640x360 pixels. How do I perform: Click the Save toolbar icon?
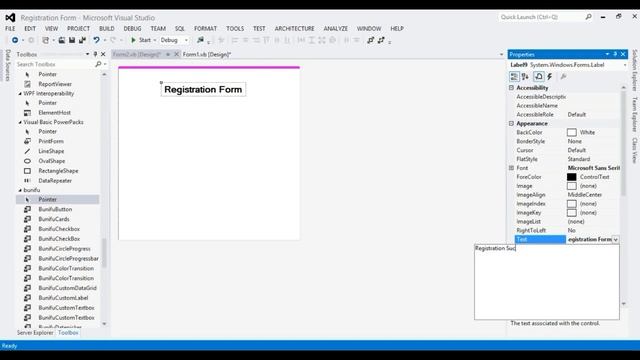(72, 40)
